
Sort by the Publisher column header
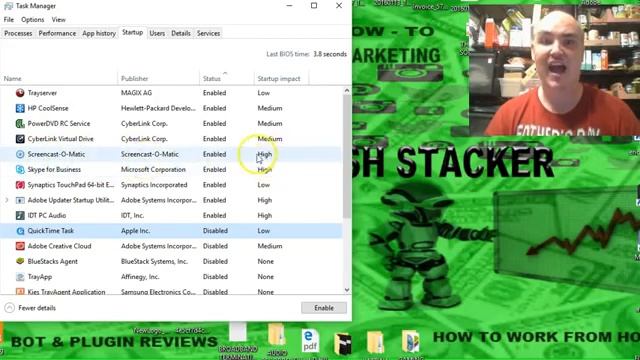[x=159, y=78]
